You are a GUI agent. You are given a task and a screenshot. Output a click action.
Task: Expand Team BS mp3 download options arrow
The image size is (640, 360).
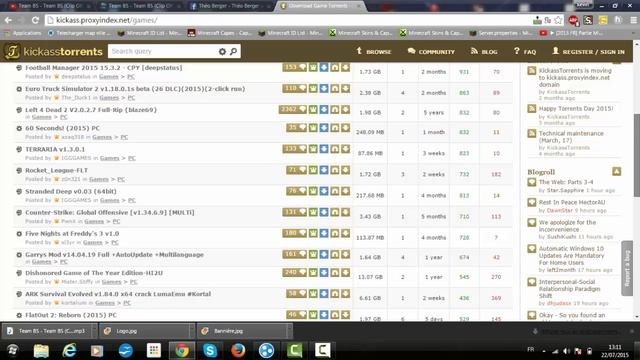(94, 331)
